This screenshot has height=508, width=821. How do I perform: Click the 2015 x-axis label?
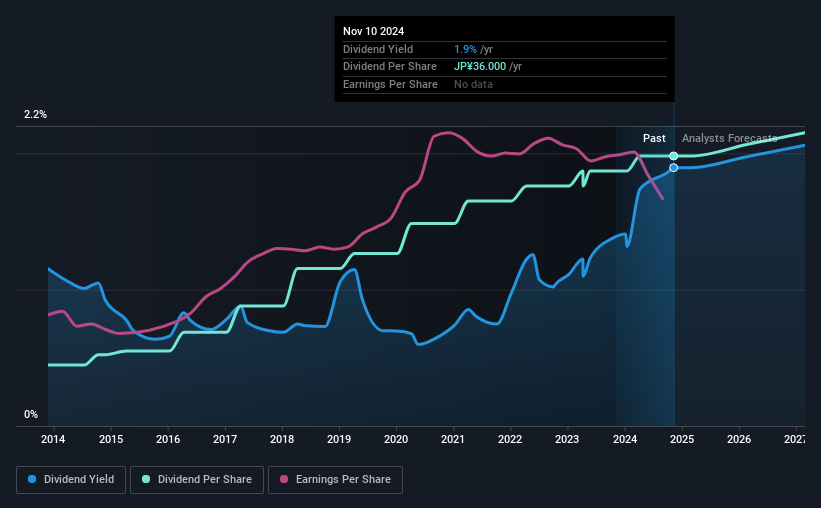(111, 439)
